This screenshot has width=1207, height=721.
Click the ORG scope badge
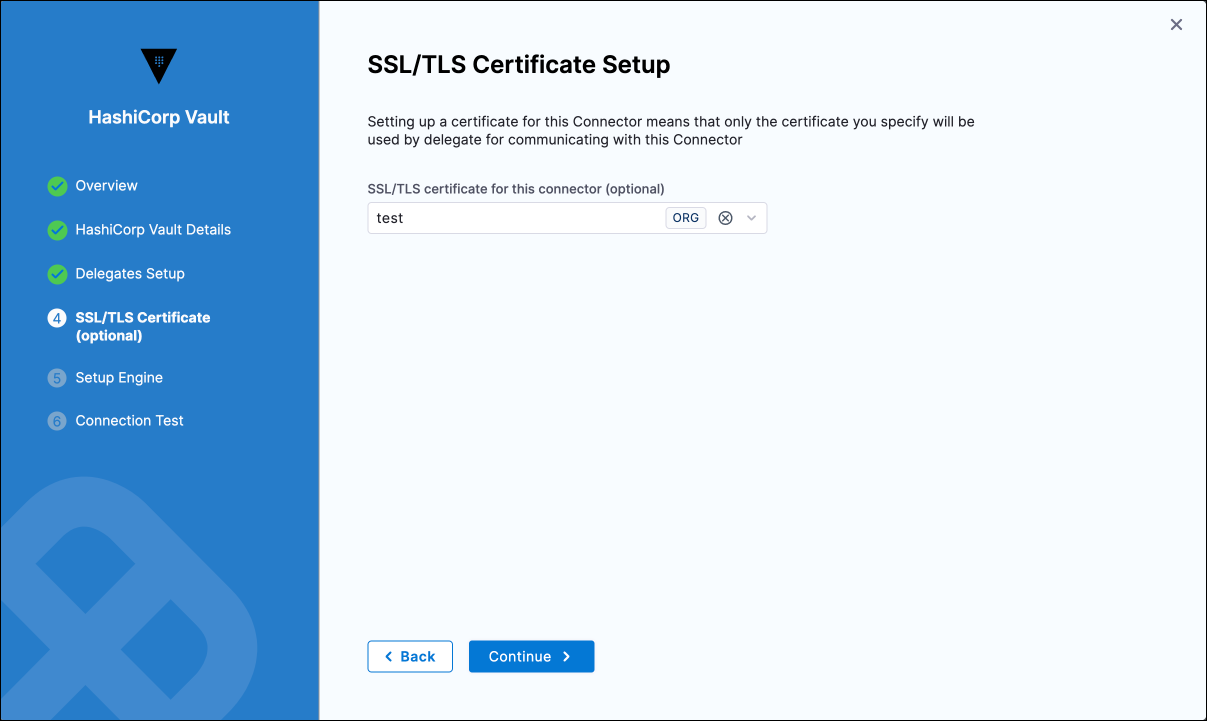[686, 218]
